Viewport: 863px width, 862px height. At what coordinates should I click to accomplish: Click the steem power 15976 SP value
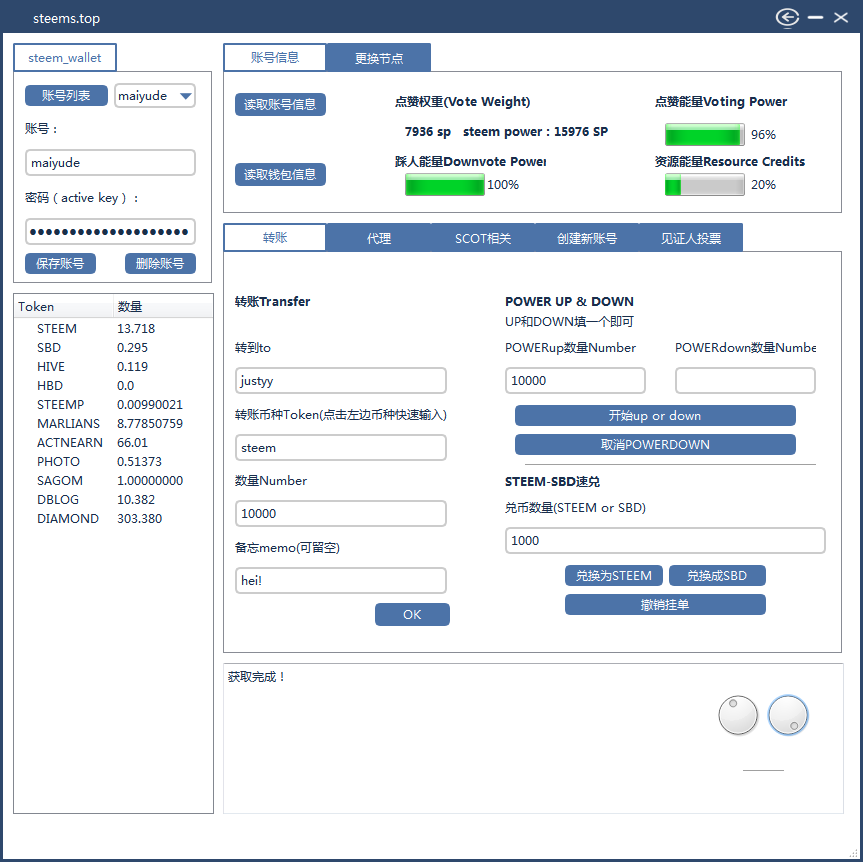(x=536, y=132)
